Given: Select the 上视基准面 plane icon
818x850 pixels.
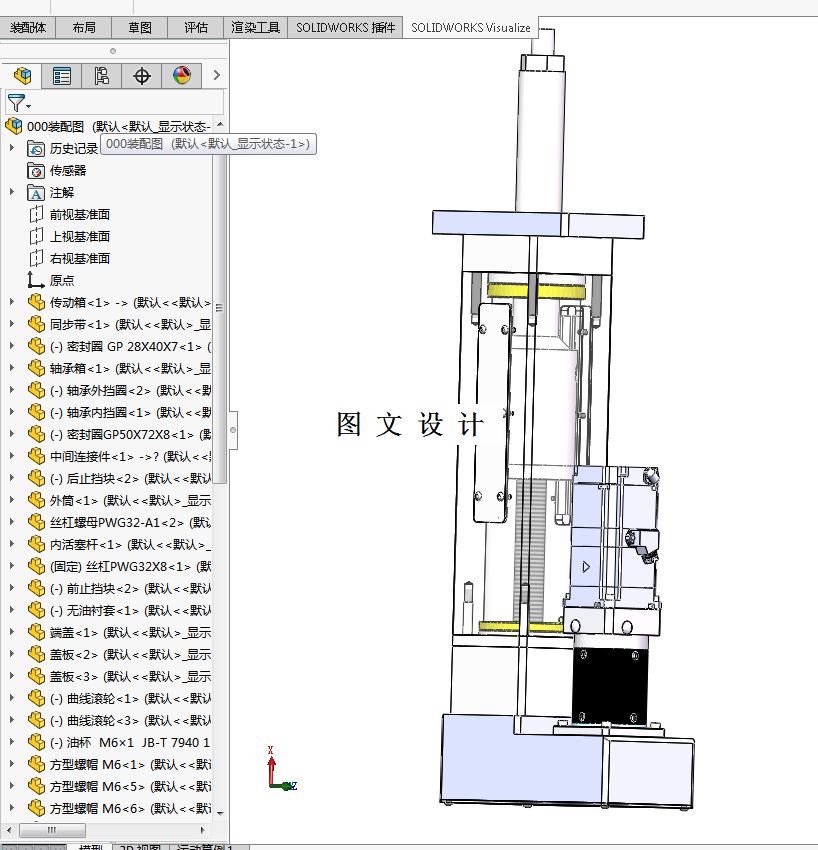Looking at the screenshot, I should [36, 236].
